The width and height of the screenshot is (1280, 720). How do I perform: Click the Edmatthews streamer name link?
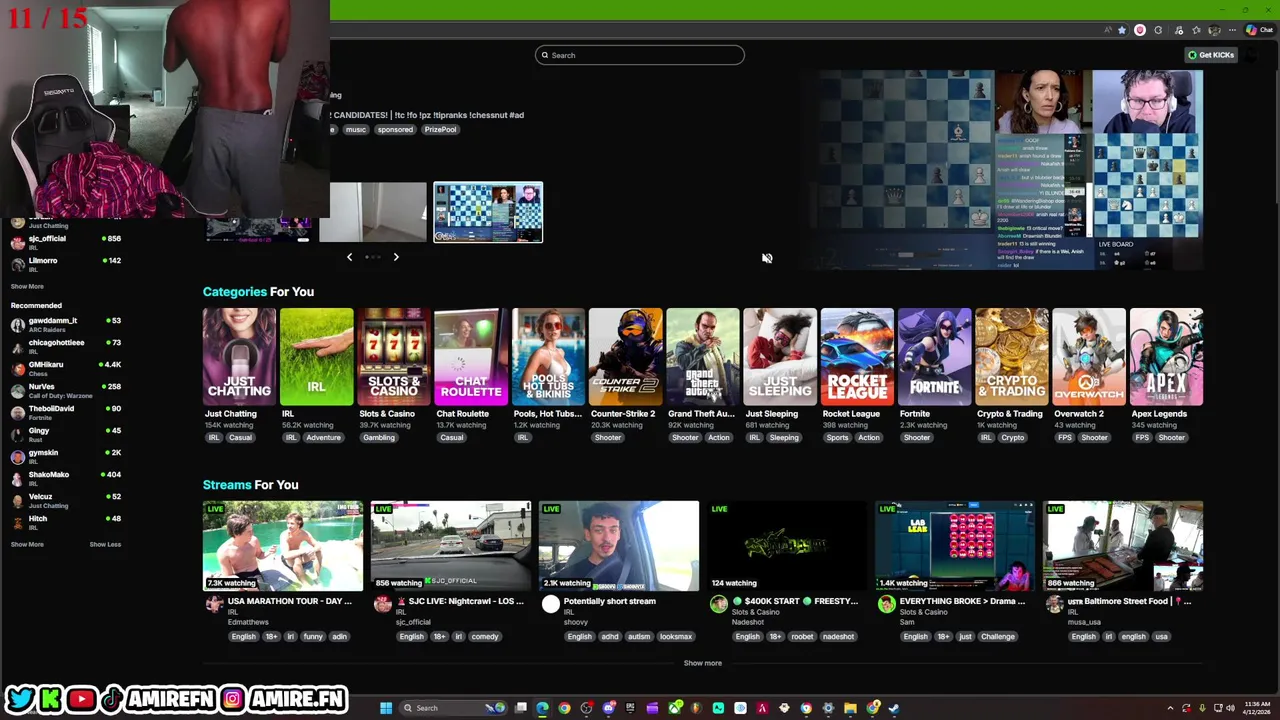[x=250, y=622]
